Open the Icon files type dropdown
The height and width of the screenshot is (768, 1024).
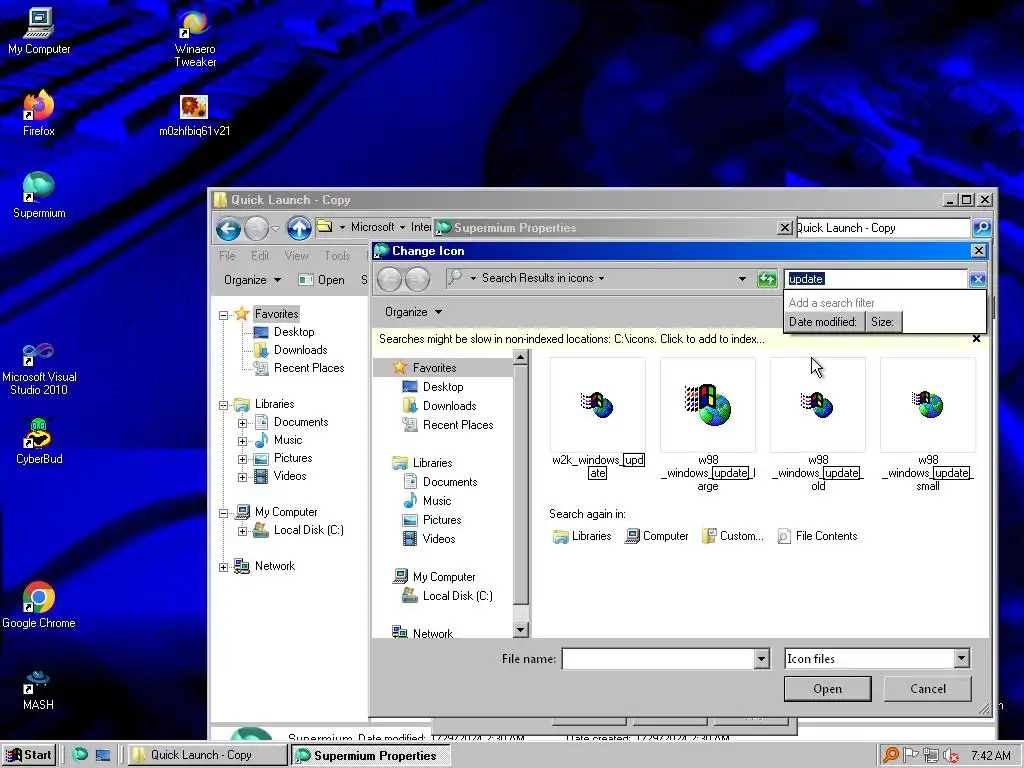[961, 658]
